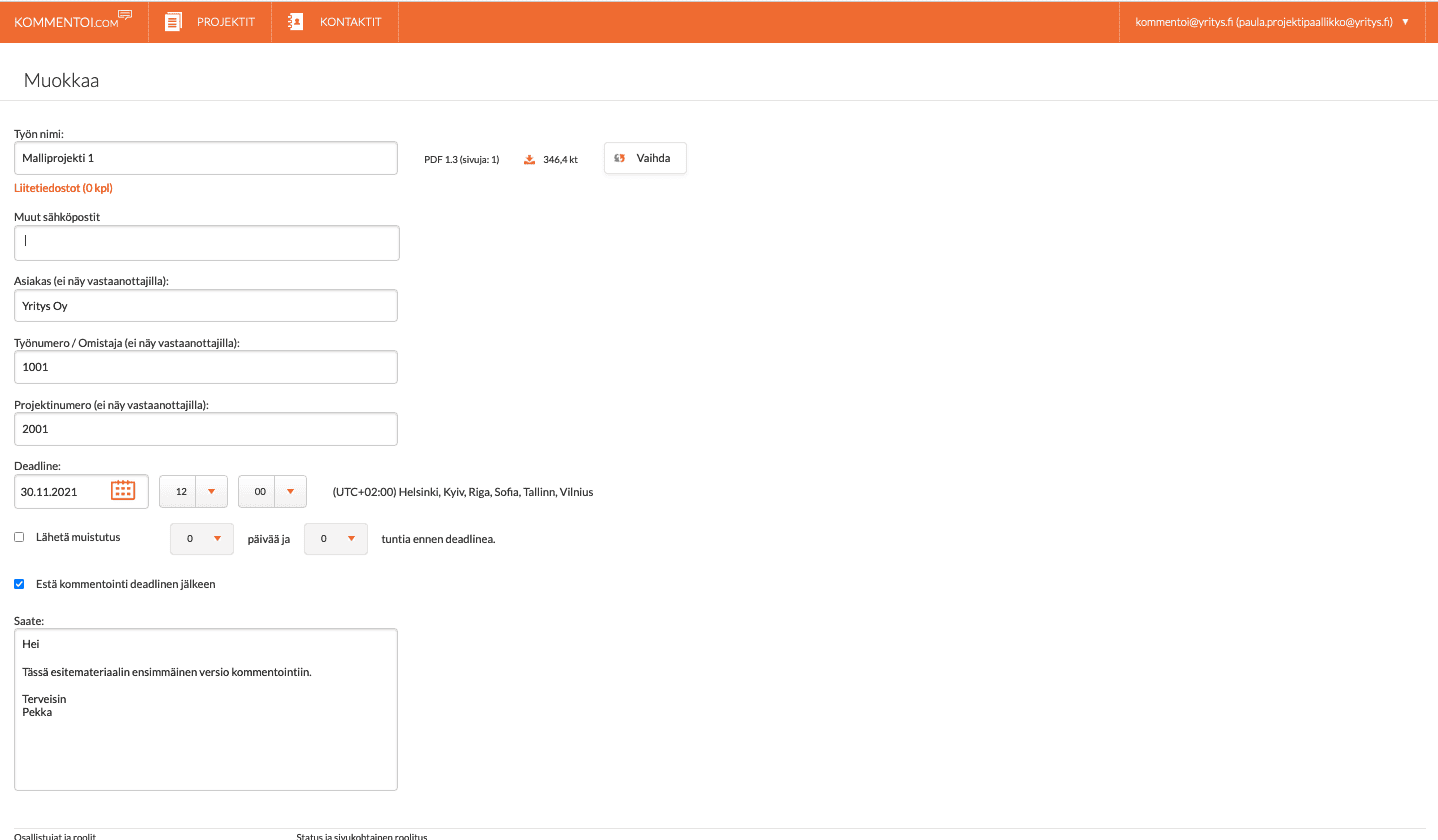Click the Muut sähköpostit field
The height and width of the screenshot is (840, 1438).
click(x=206, y=243)
